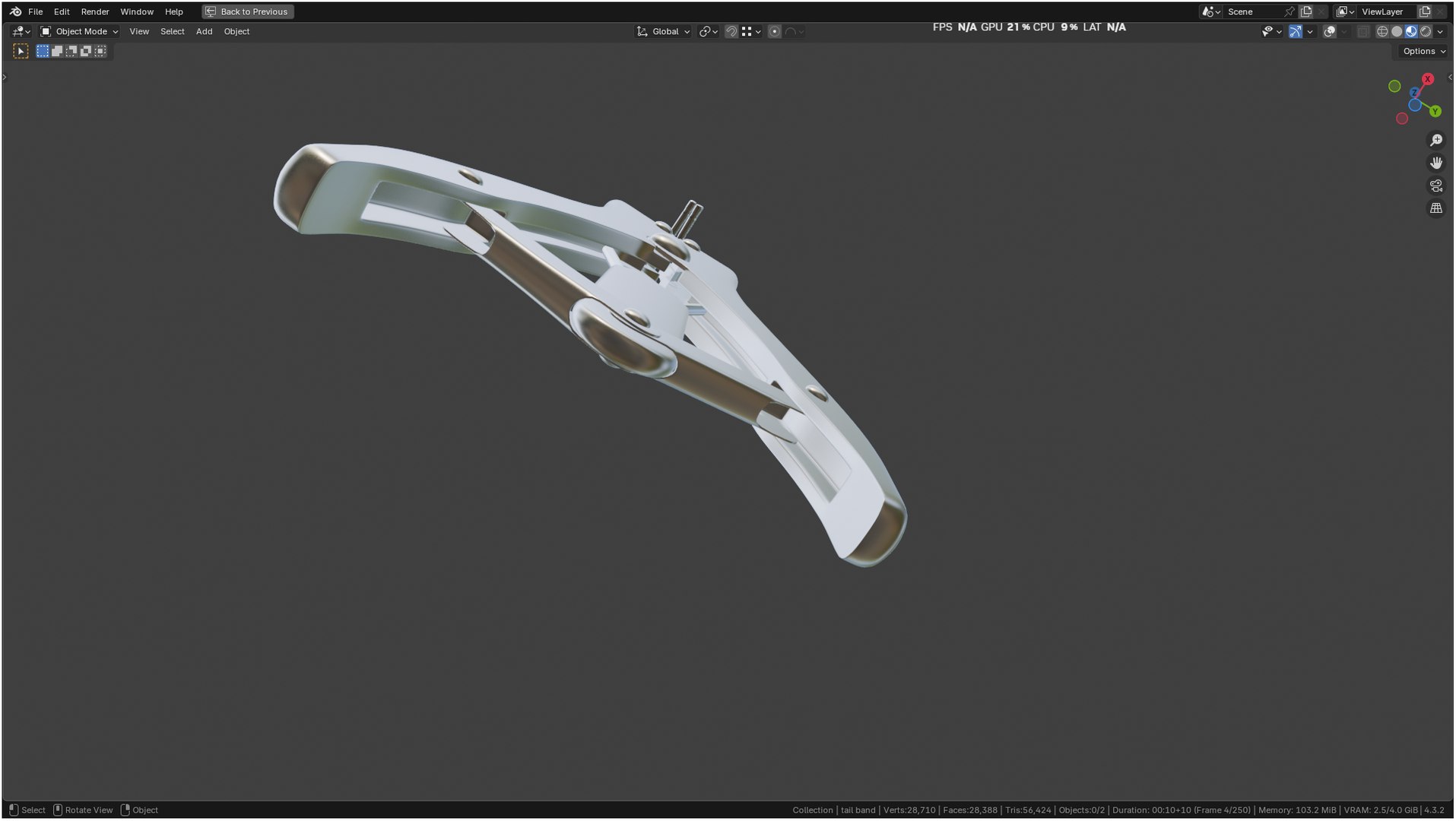The image size is (1456, 821).
Task: Toggle proportional editing
Action: point(775,31)
